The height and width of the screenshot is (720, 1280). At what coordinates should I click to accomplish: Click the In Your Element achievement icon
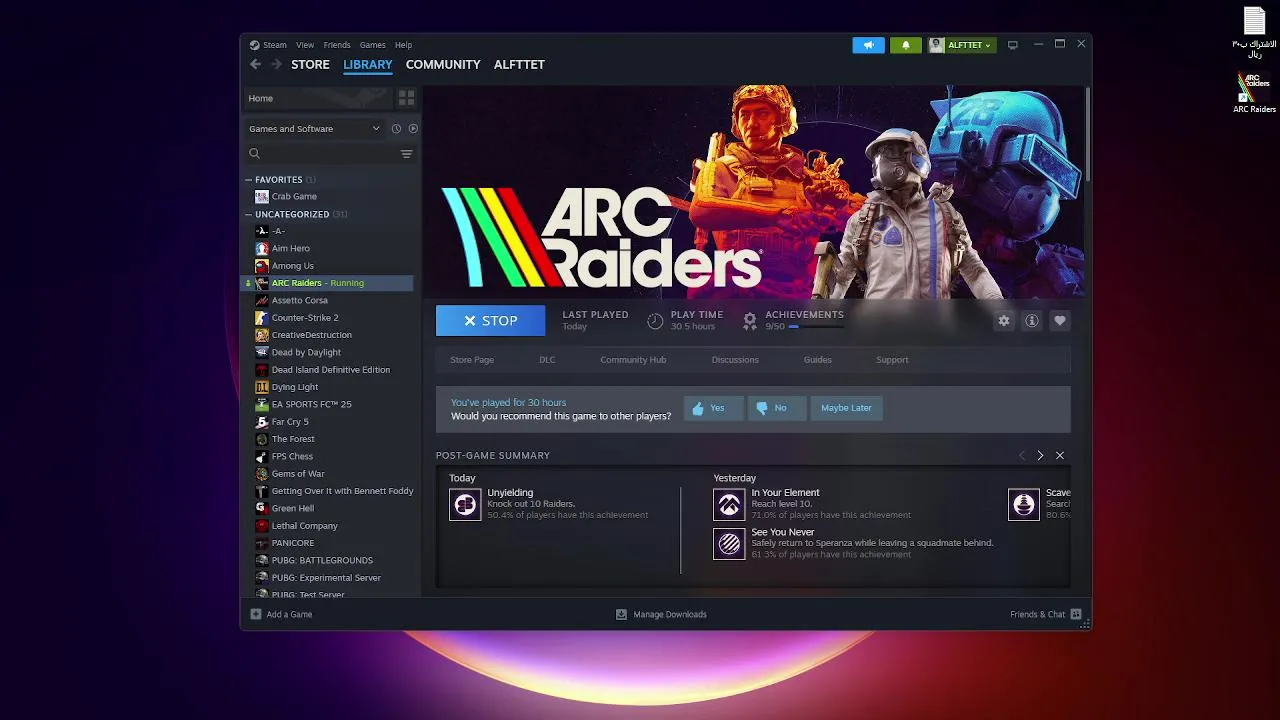pyautogui.click(x=729, y=504)
